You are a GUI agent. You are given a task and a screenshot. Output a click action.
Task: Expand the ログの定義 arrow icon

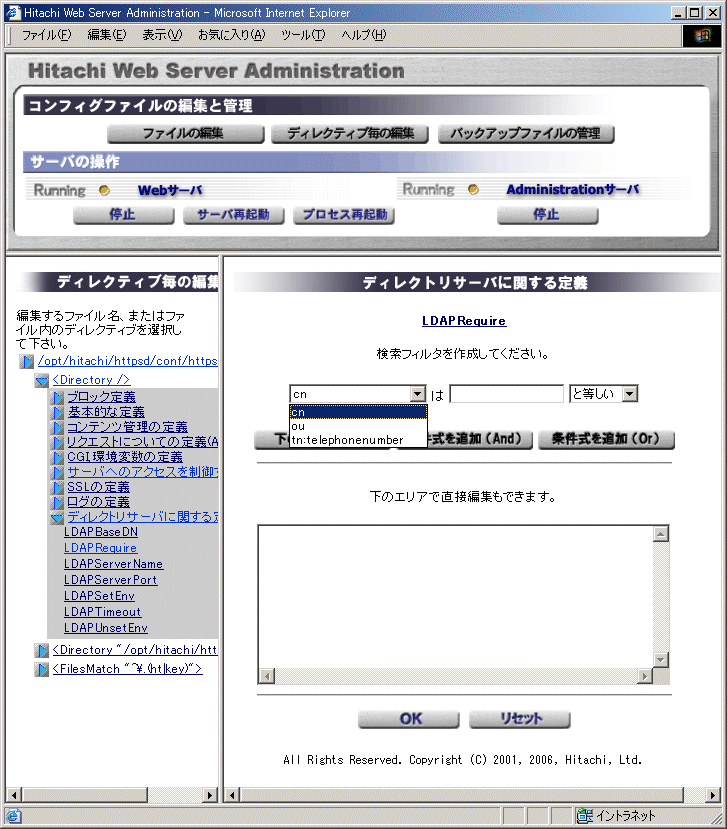pyautogui.click(x=57, y=502)
